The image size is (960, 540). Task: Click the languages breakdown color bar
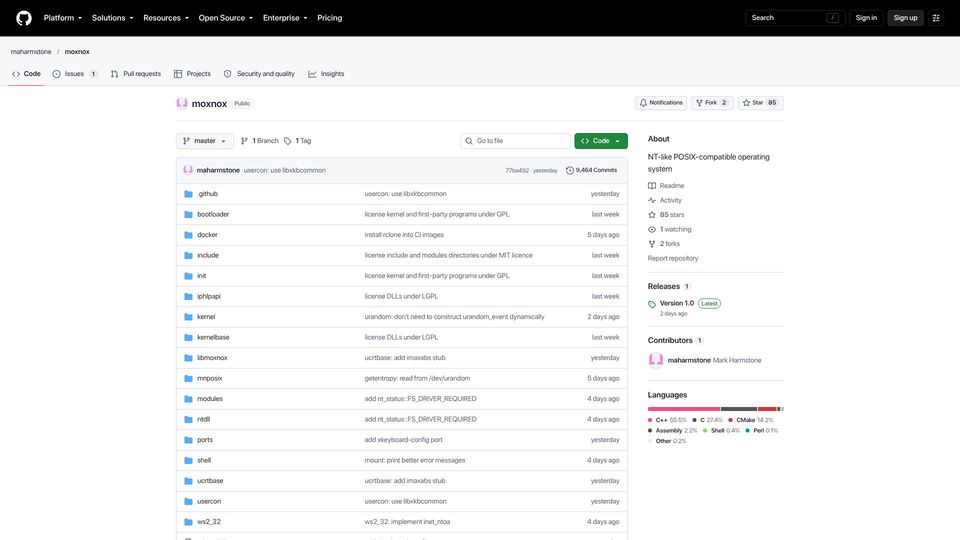click(716, 409)
